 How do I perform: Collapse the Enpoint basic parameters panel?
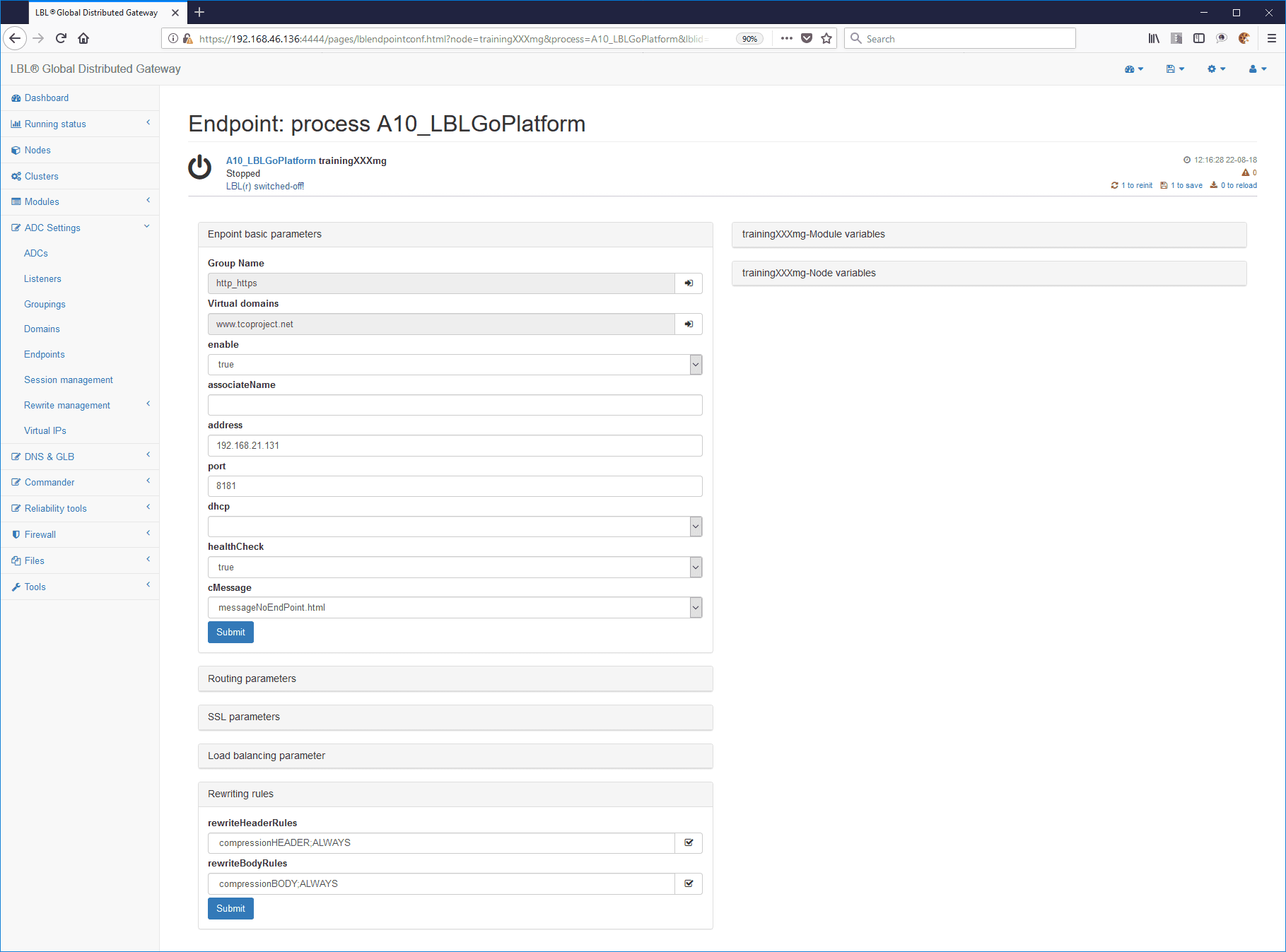point(455,235)
